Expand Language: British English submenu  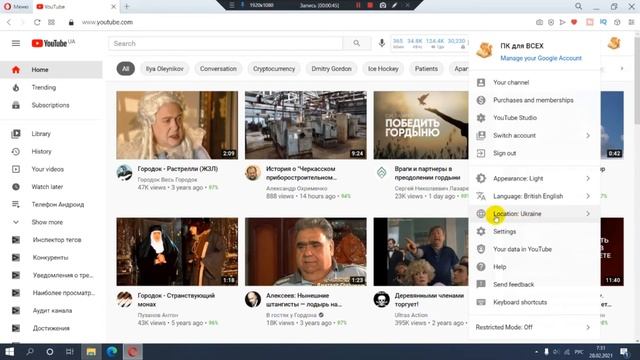(x=534, y=196)
